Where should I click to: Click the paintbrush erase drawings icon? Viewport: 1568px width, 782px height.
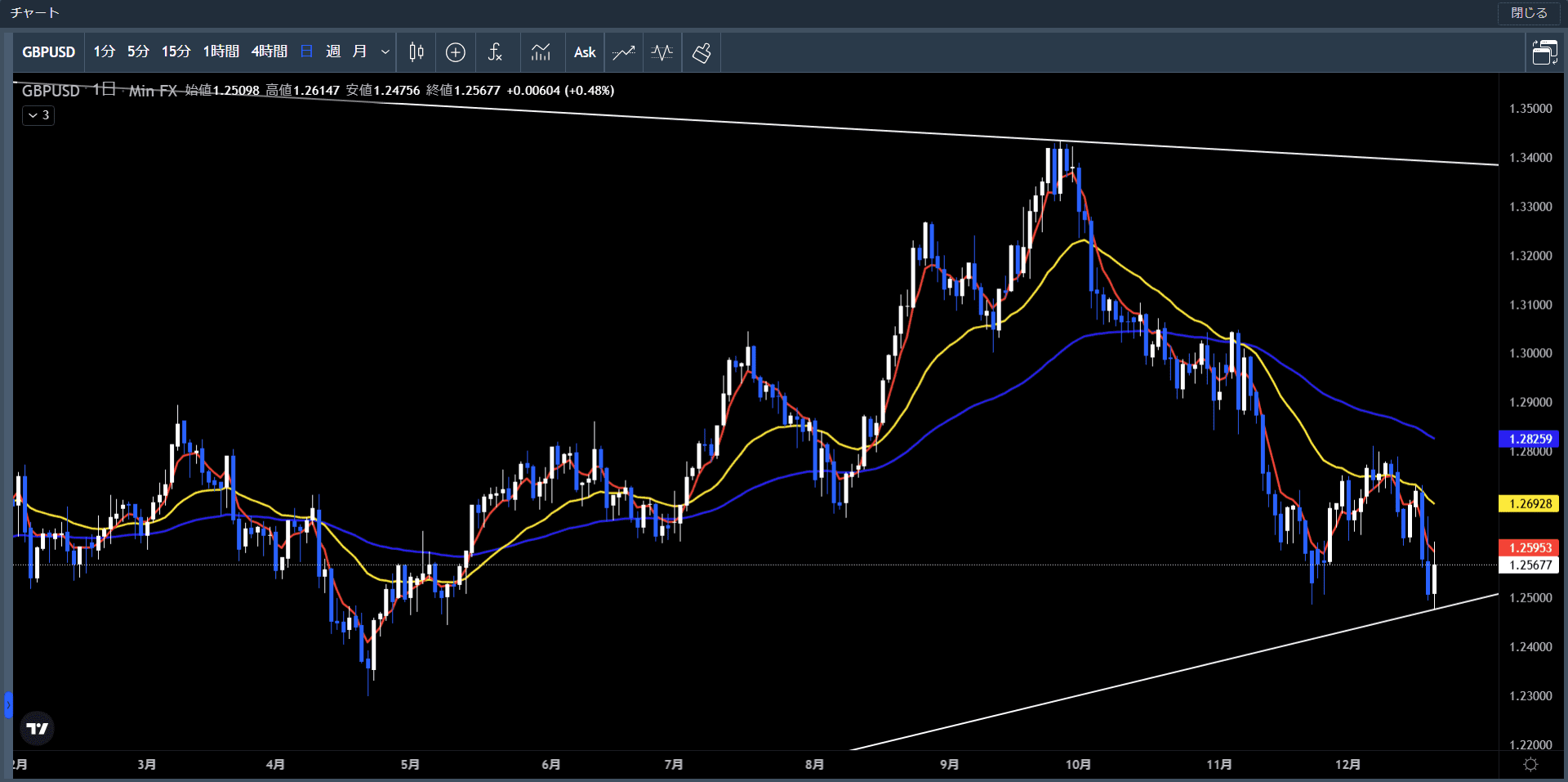coord(702,52)
